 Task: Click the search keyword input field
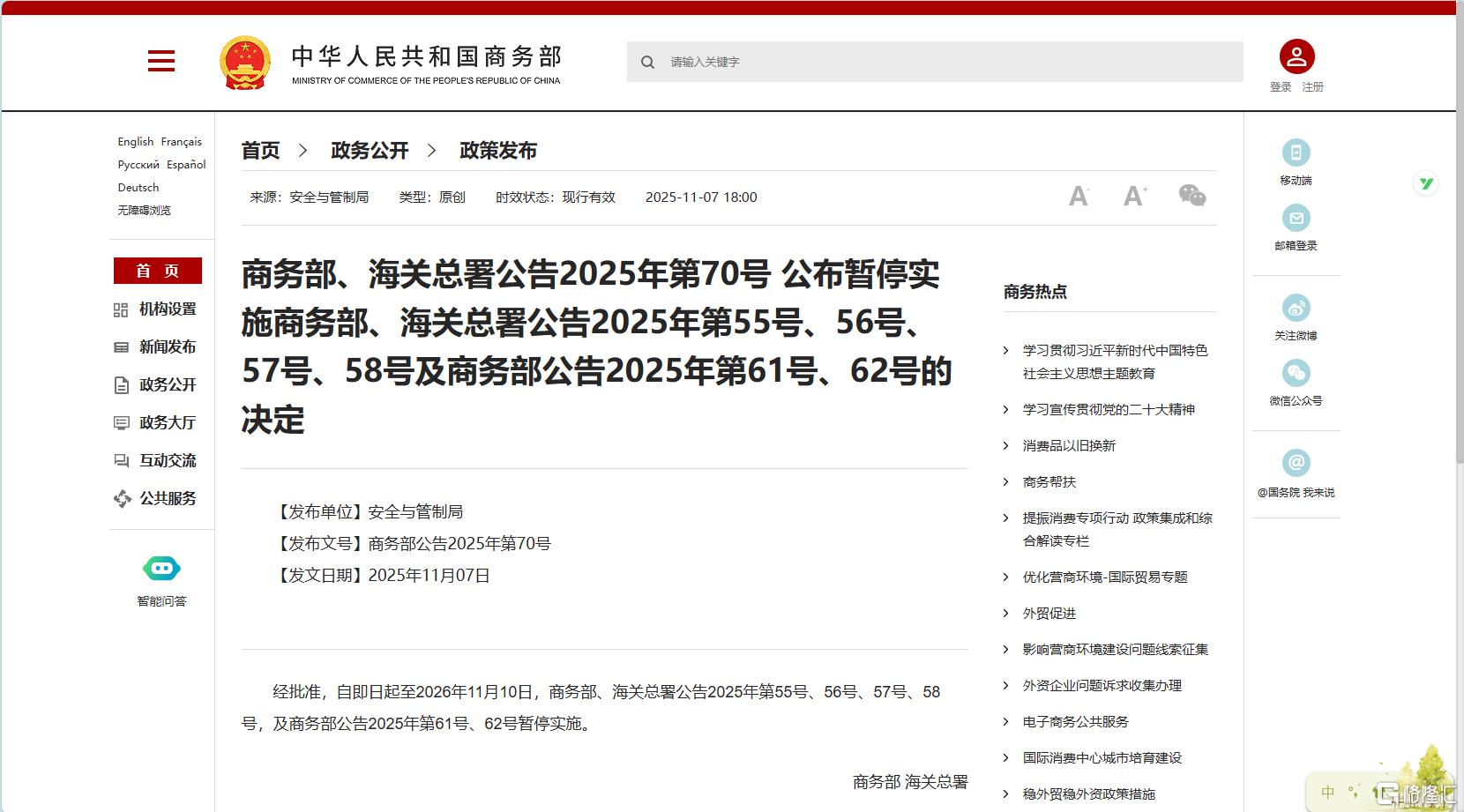click(x=944, y=62)
